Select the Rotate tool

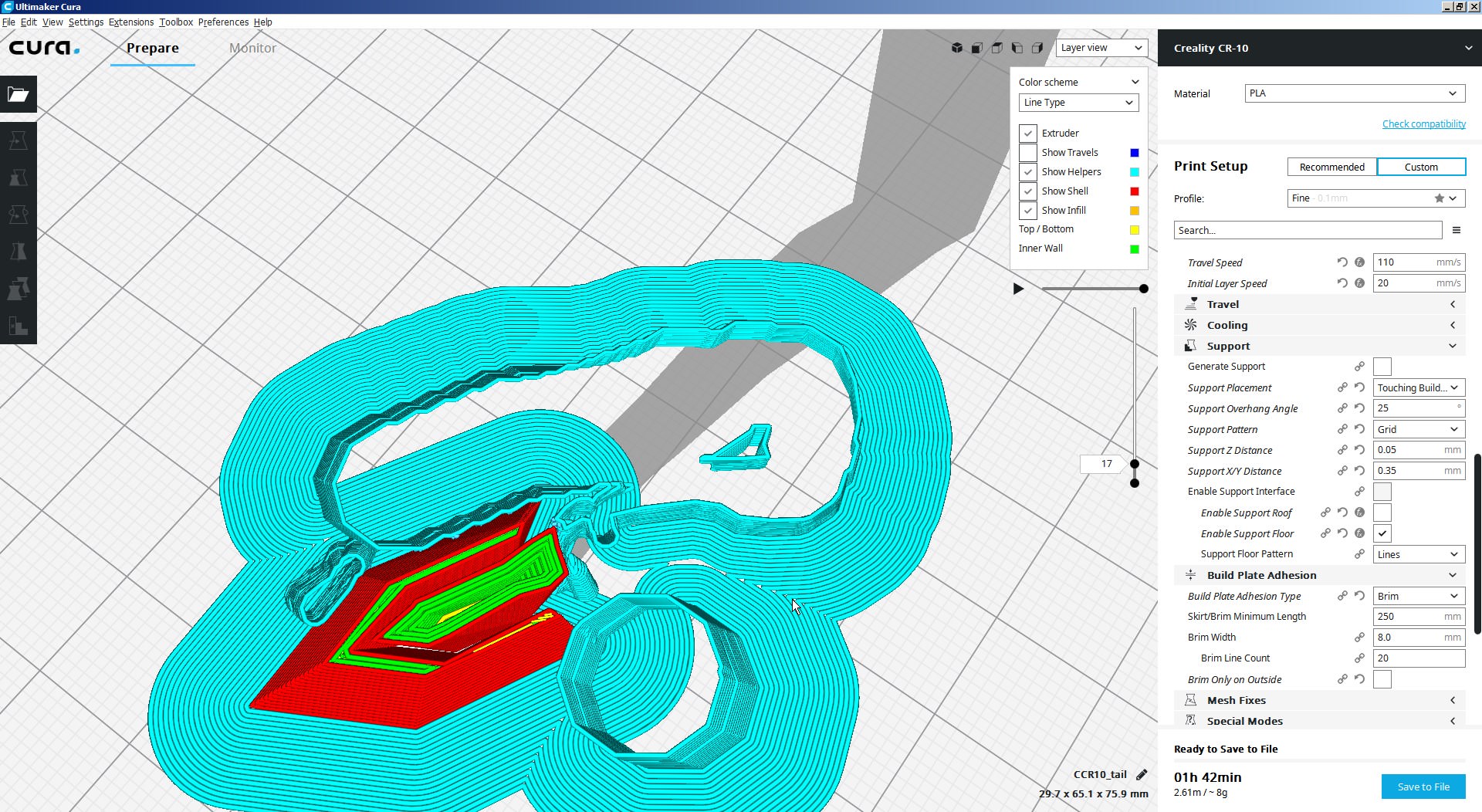18,215
